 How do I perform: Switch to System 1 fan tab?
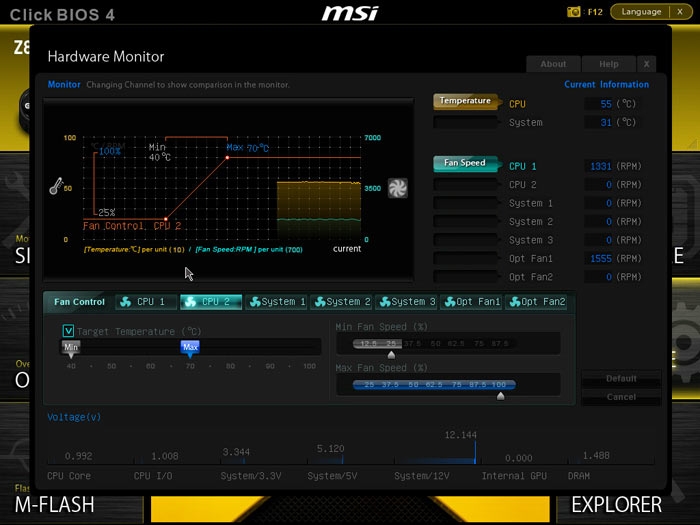(276, 302)
